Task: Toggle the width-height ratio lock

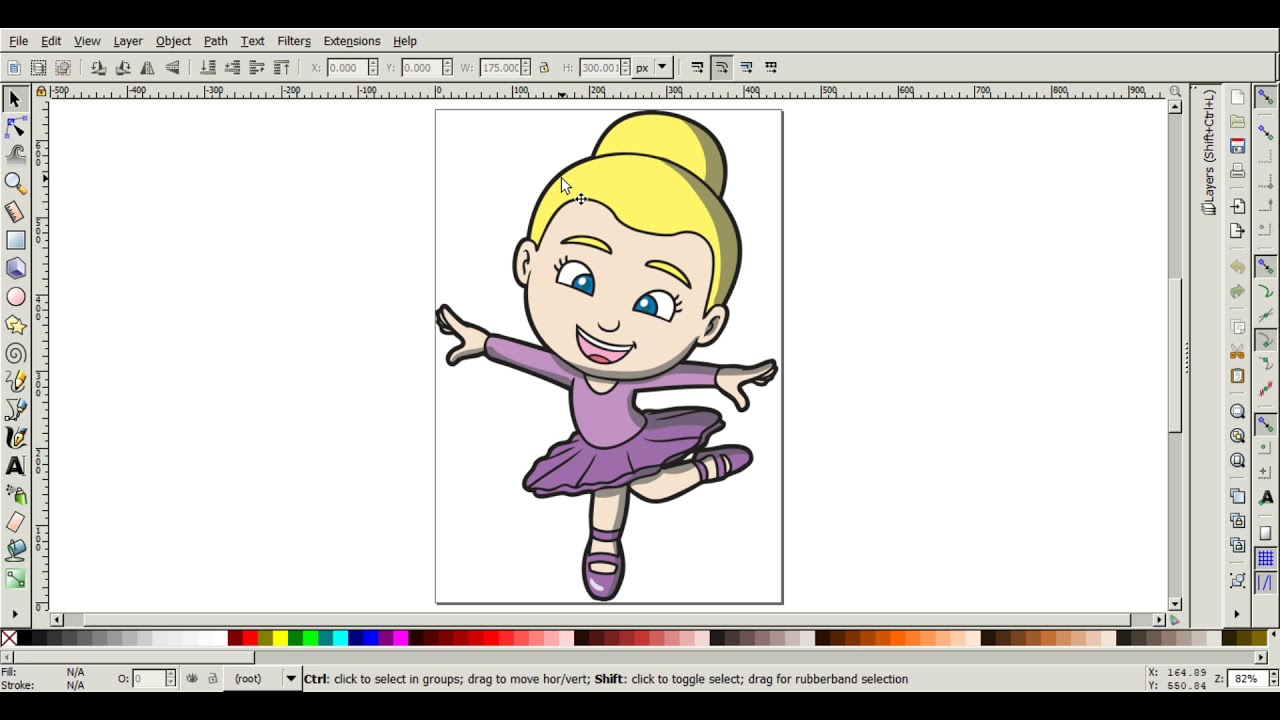Action: tap(544, 68)
